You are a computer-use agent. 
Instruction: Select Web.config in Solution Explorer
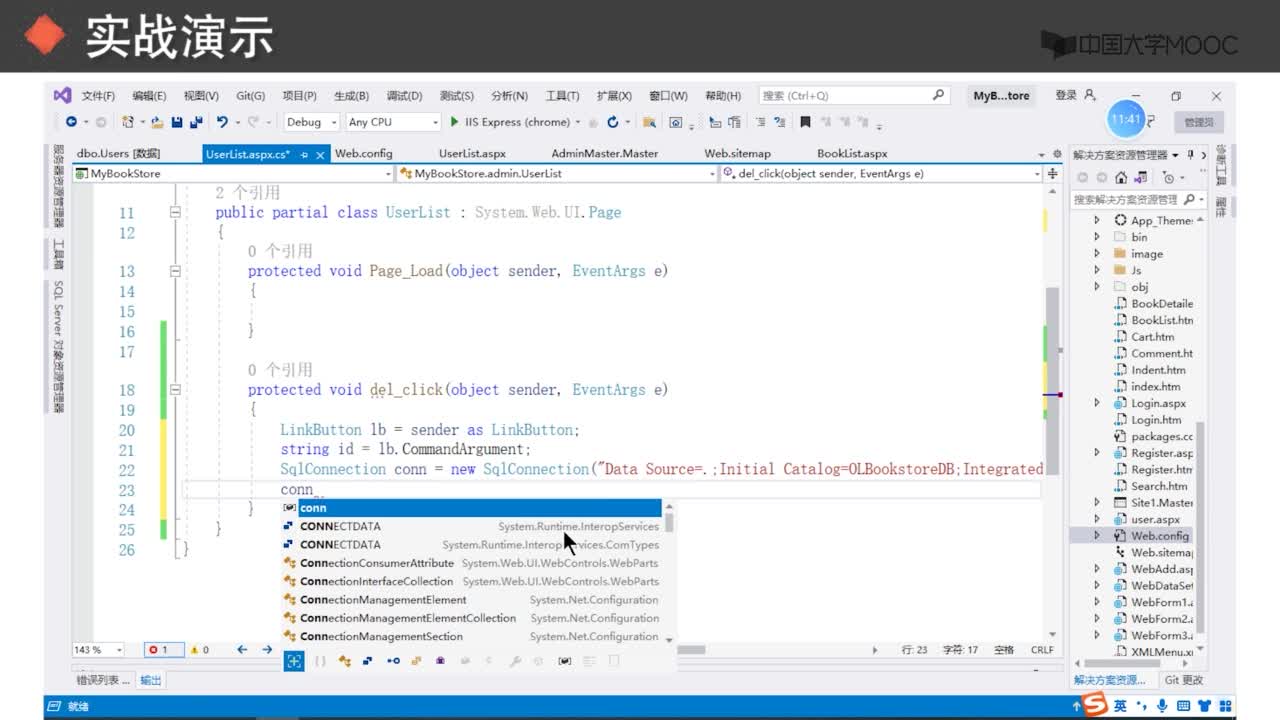[x=1160, y=536]
